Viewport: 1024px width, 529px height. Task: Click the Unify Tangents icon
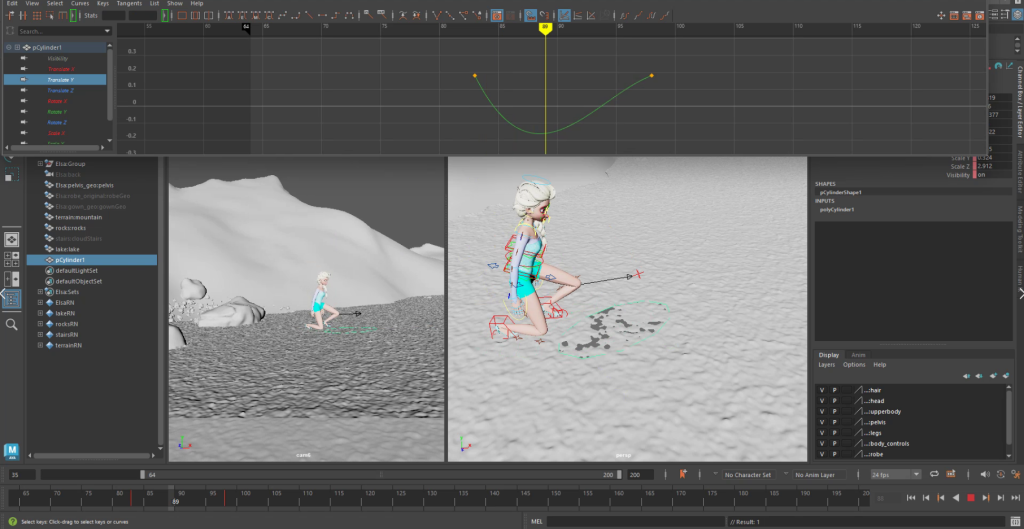tap(450, 15)
